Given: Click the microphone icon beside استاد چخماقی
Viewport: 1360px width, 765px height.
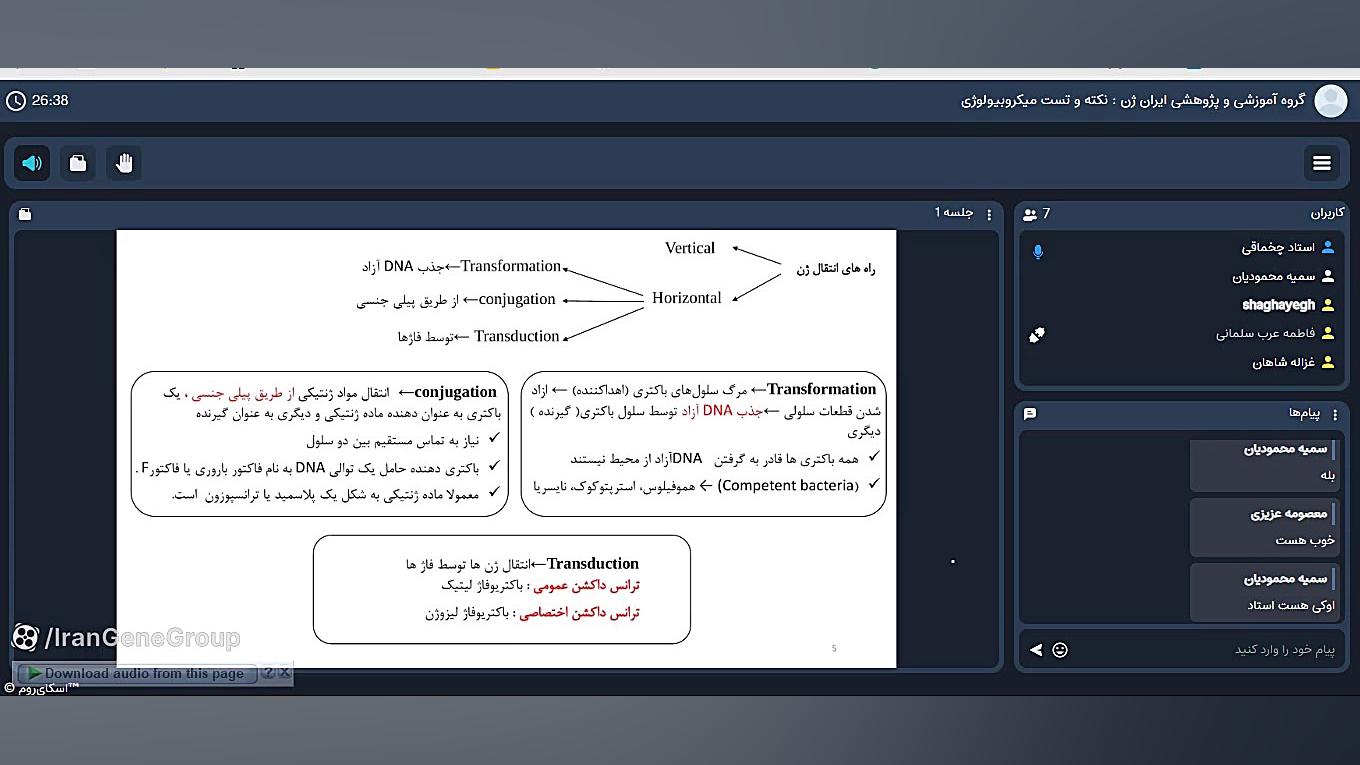Looking at the screenshot, I should click(x=1038, y=251).
